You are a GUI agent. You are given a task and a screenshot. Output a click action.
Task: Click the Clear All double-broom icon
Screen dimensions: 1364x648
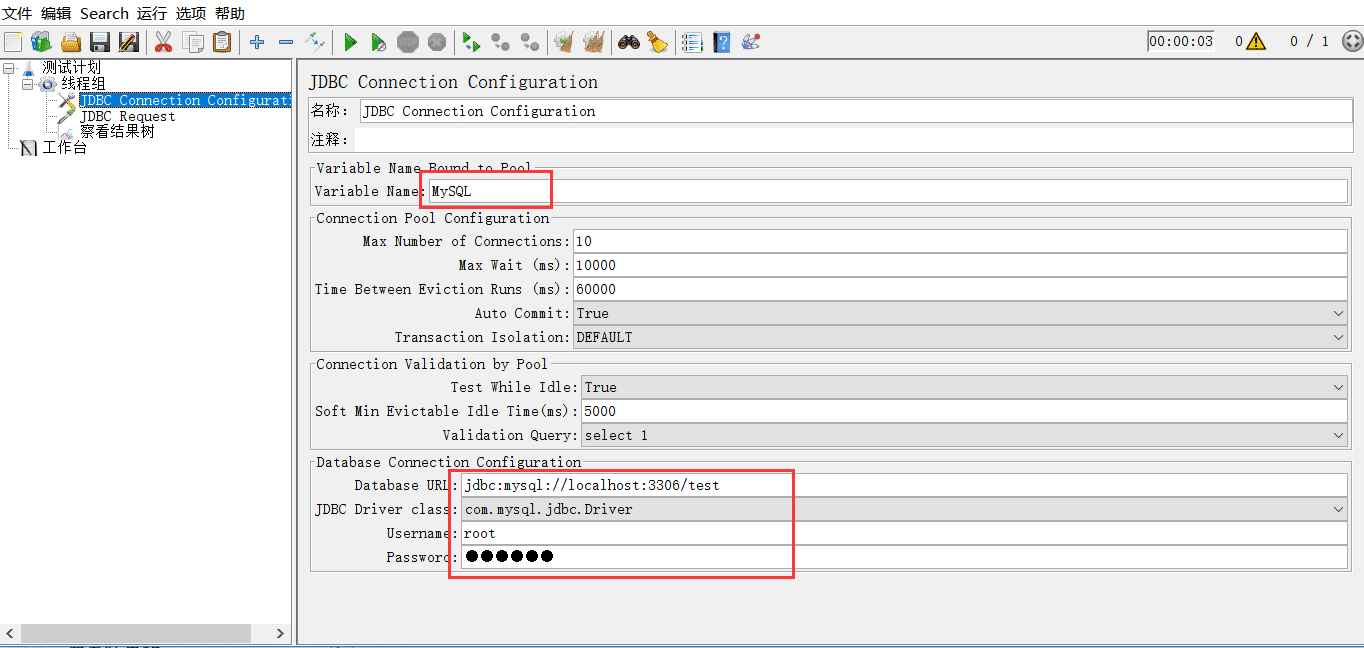pos(594,42)
